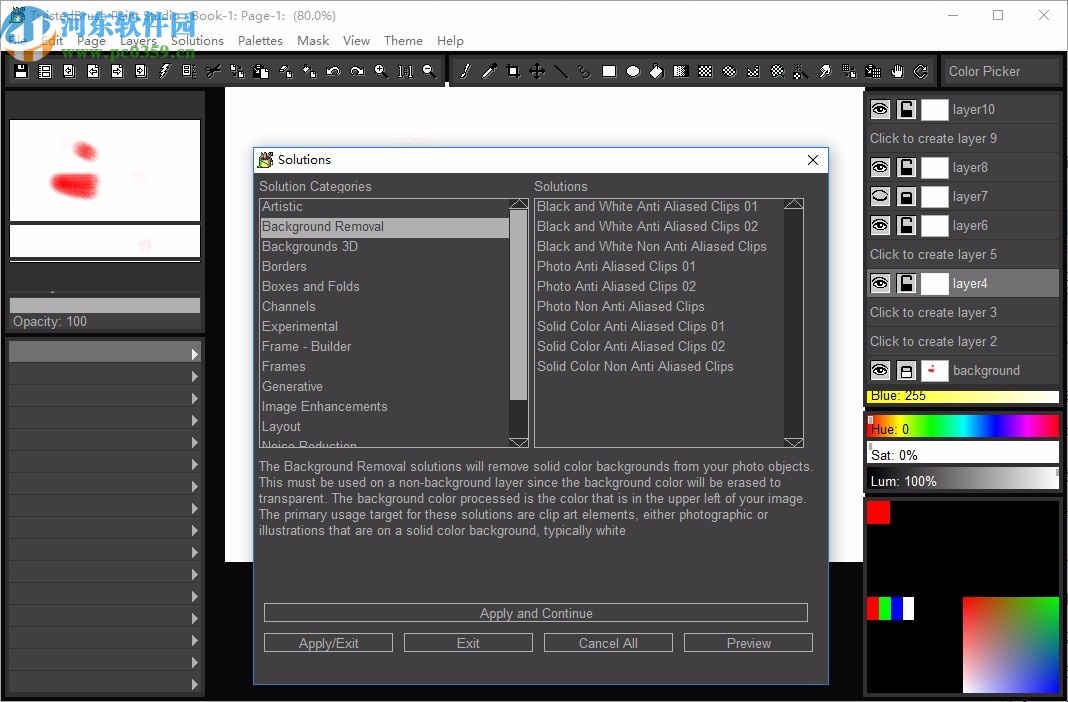Image resolution: width=1068 pixels, height=702 pixels.
Task: Open the Mask menu
Action: coord(313,41)
